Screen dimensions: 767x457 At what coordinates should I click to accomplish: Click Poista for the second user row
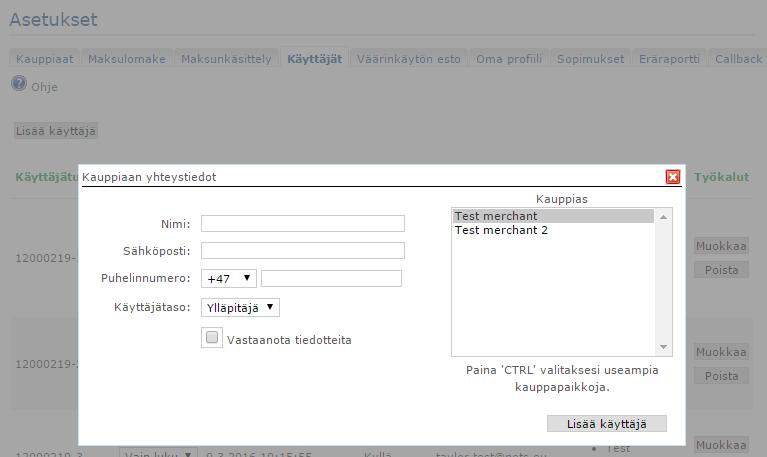(721, 376)
